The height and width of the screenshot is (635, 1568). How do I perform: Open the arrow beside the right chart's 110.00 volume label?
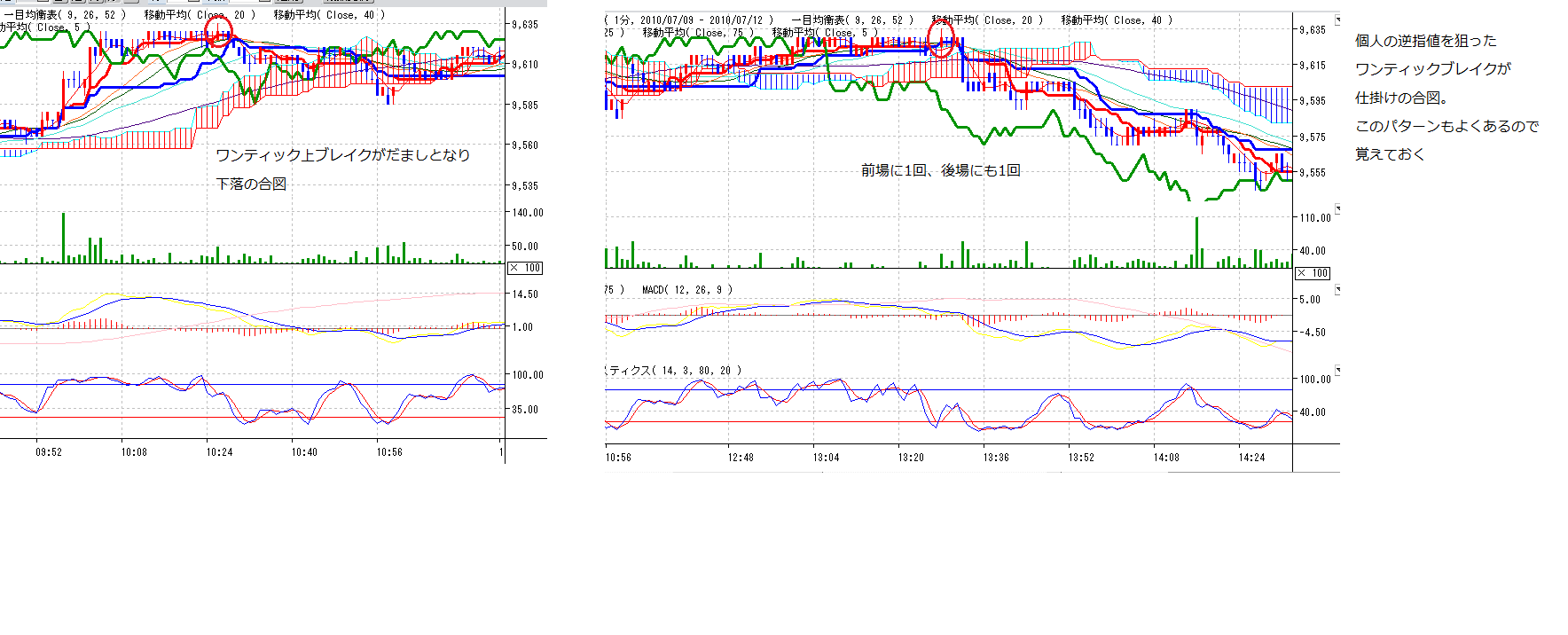point(1337,209)
